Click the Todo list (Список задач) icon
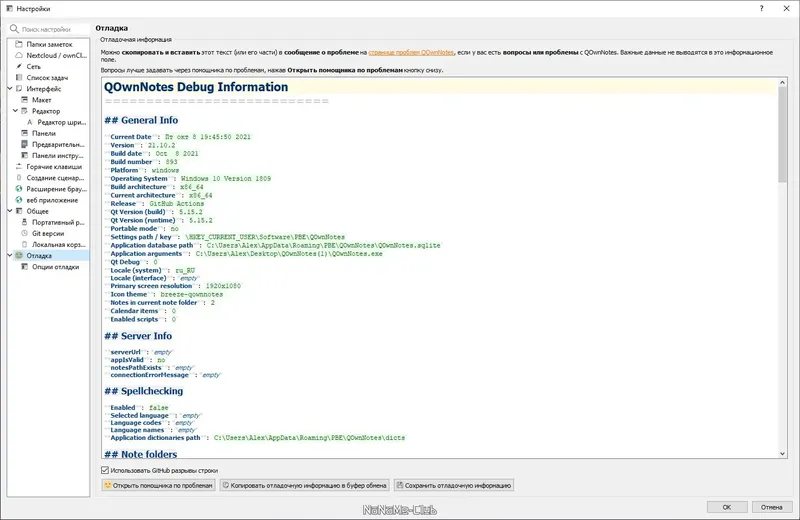The height and width of the screenshot is (520, 800). (x=19, y=78)
